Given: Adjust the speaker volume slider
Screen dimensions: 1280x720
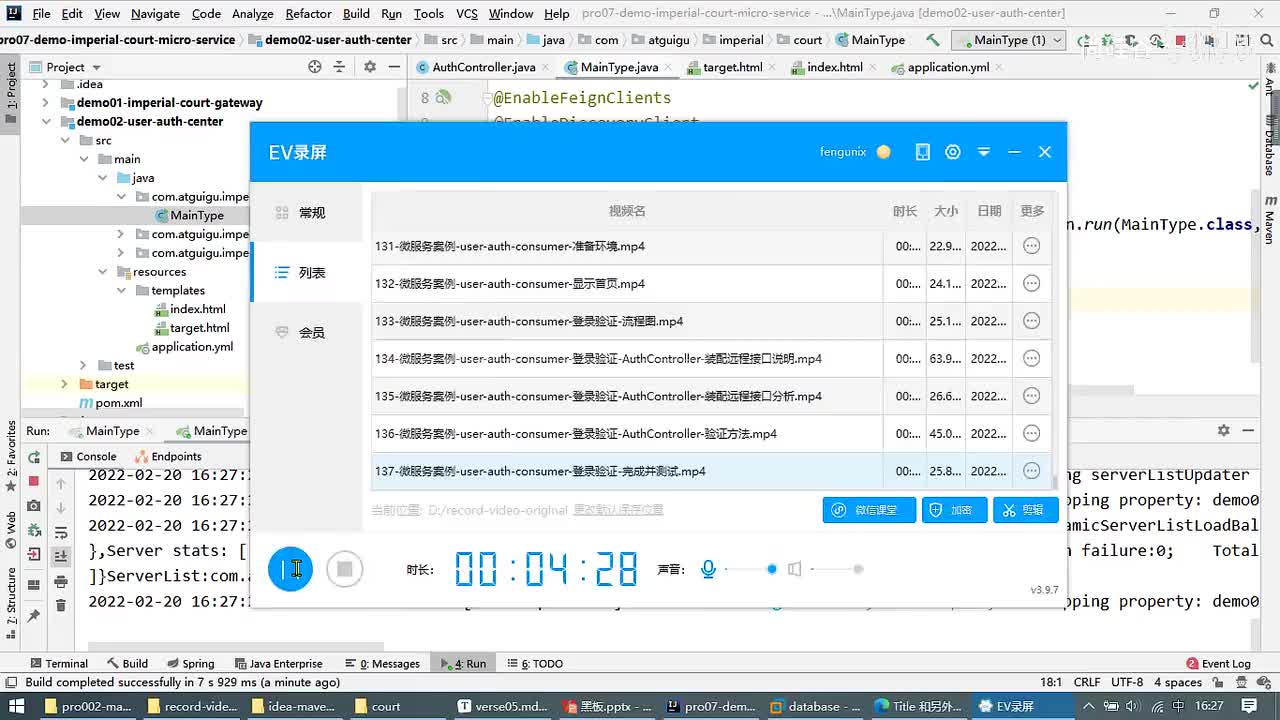Looking at the screenshot, I should pos(837,569).
